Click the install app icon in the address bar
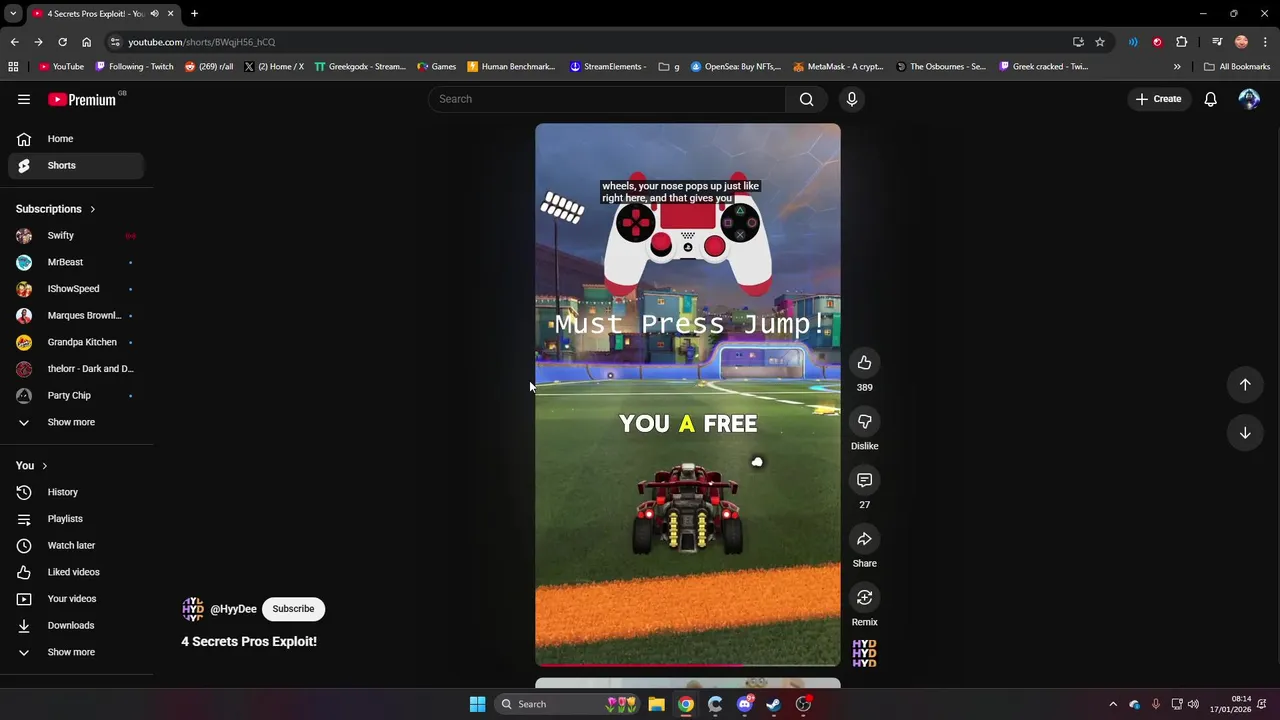The height and width of the screenshot is (720, 1280). 1078,42
